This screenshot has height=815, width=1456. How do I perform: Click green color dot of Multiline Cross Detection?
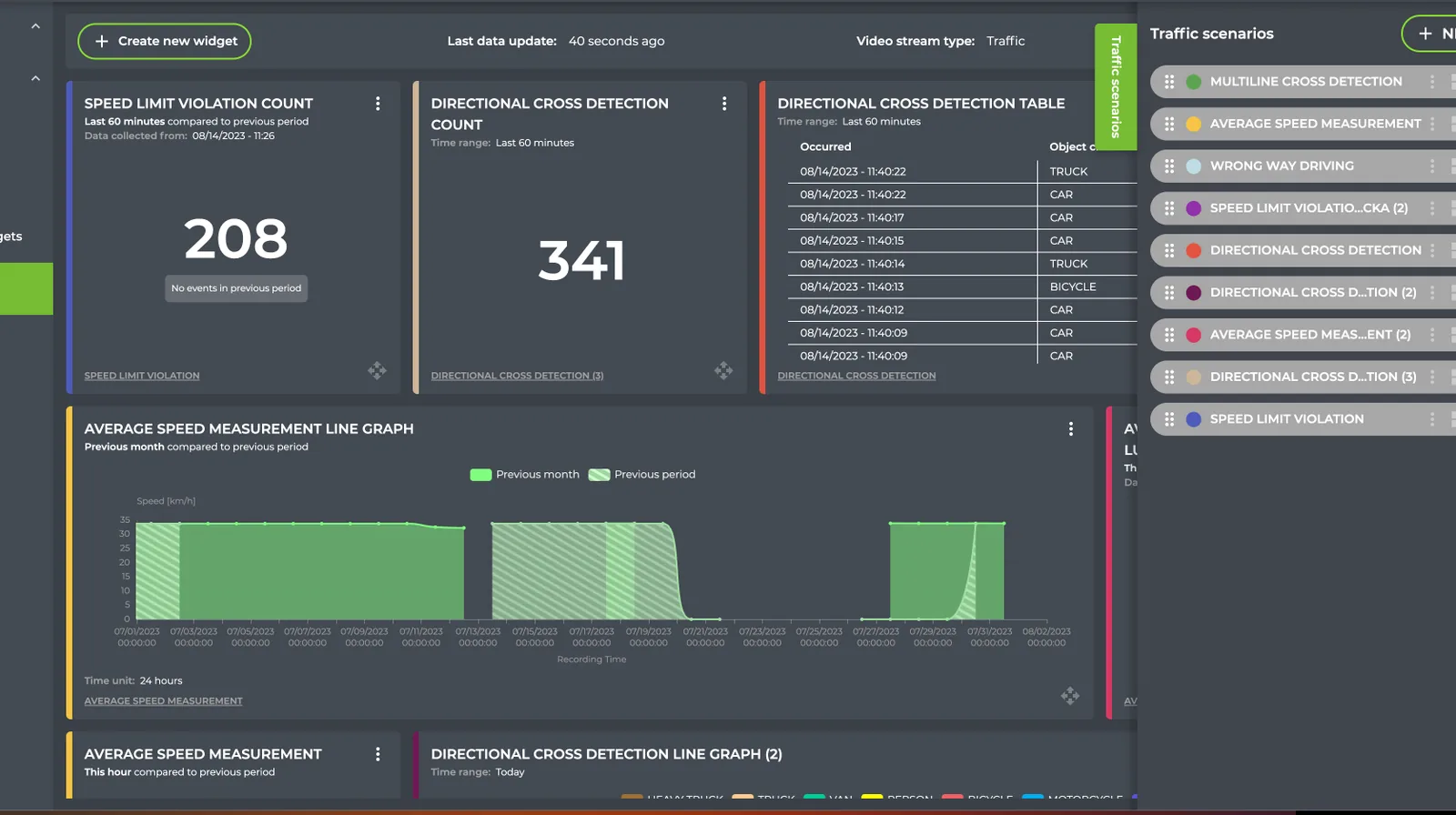(x=1194, y=82)
